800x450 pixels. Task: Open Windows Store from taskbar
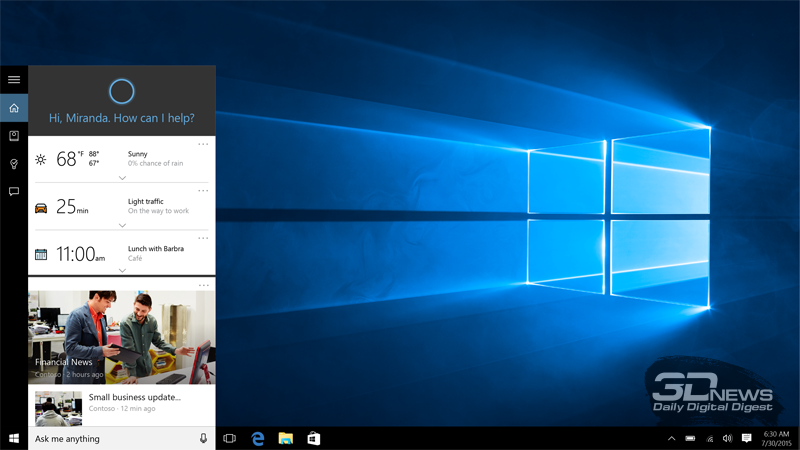[314, 438]
